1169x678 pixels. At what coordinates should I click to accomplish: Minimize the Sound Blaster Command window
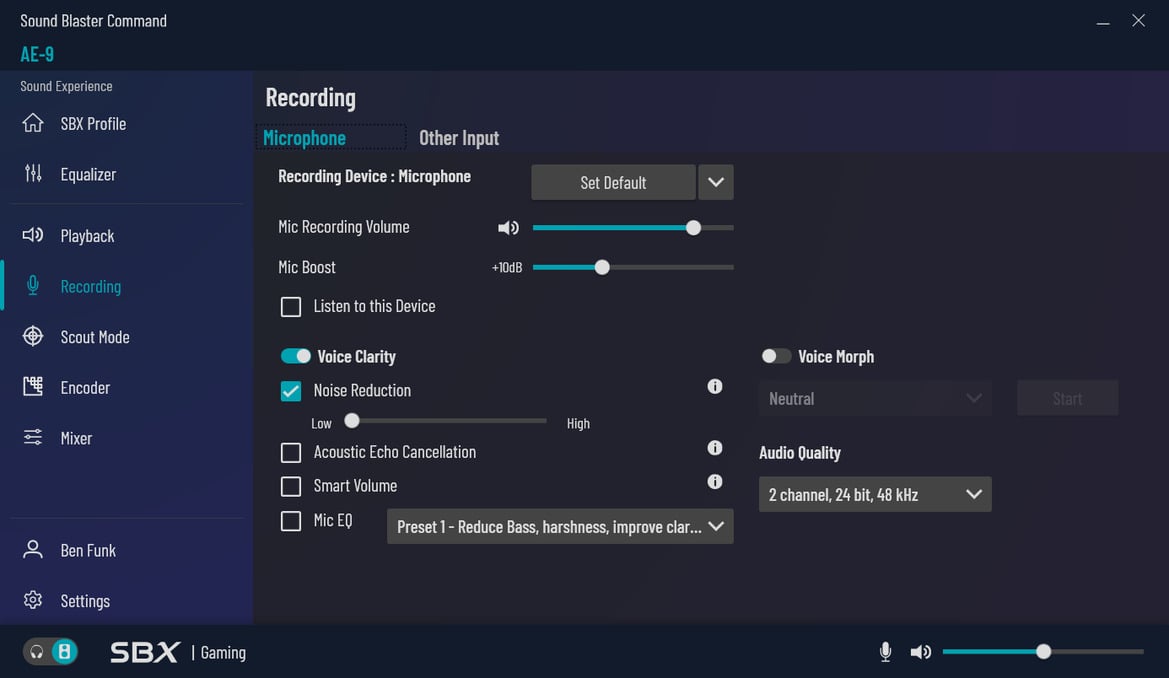pos(1103,22)
